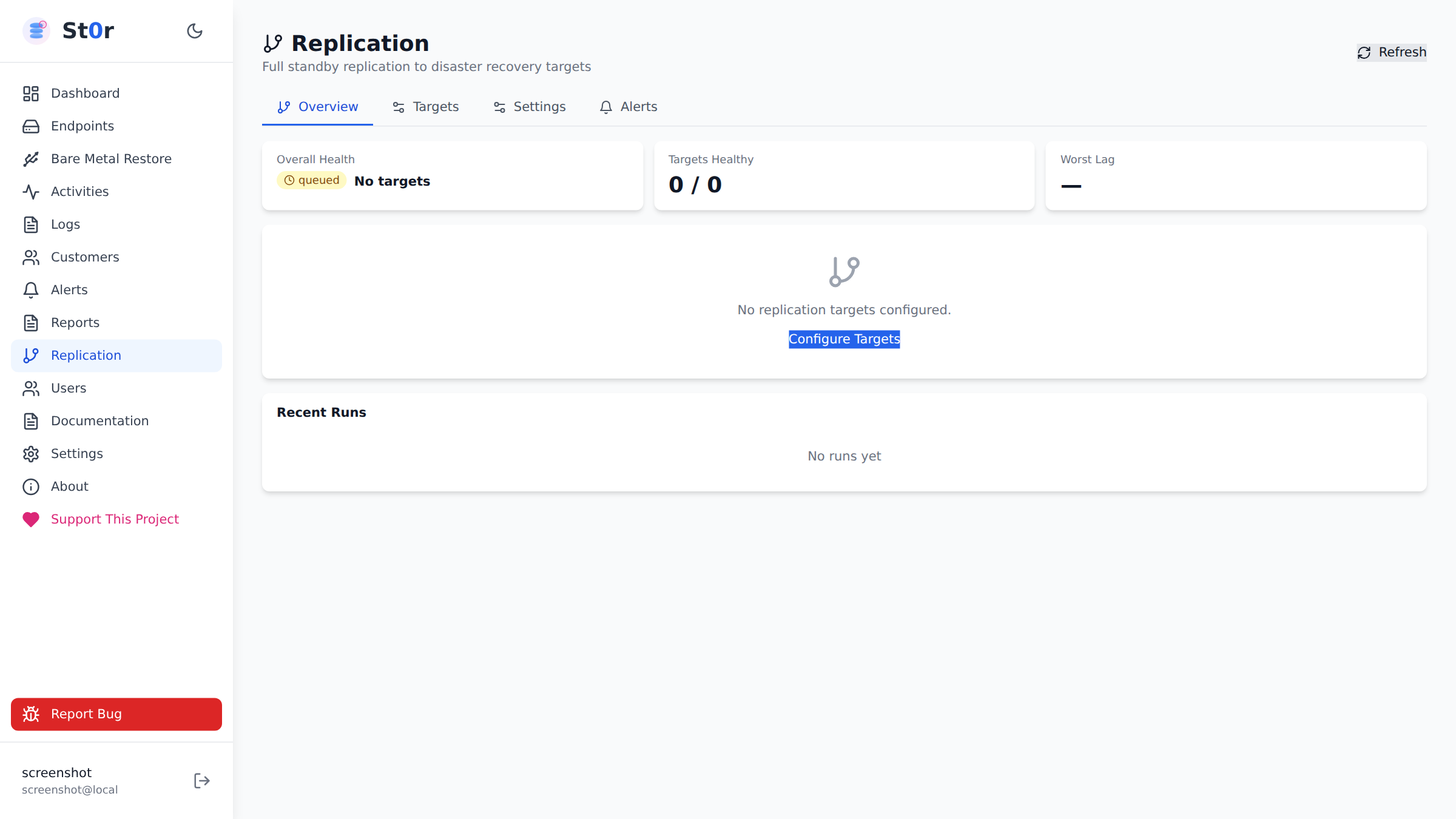The height and width of the screenshot is (819, 1456).
Task: Open the Settings tab of Replication
Action: tap(539, 106)
